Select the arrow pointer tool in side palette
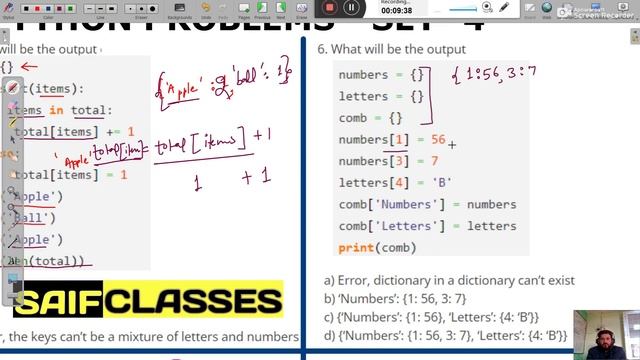Screen dimensions: 640x360 (12, 139)
